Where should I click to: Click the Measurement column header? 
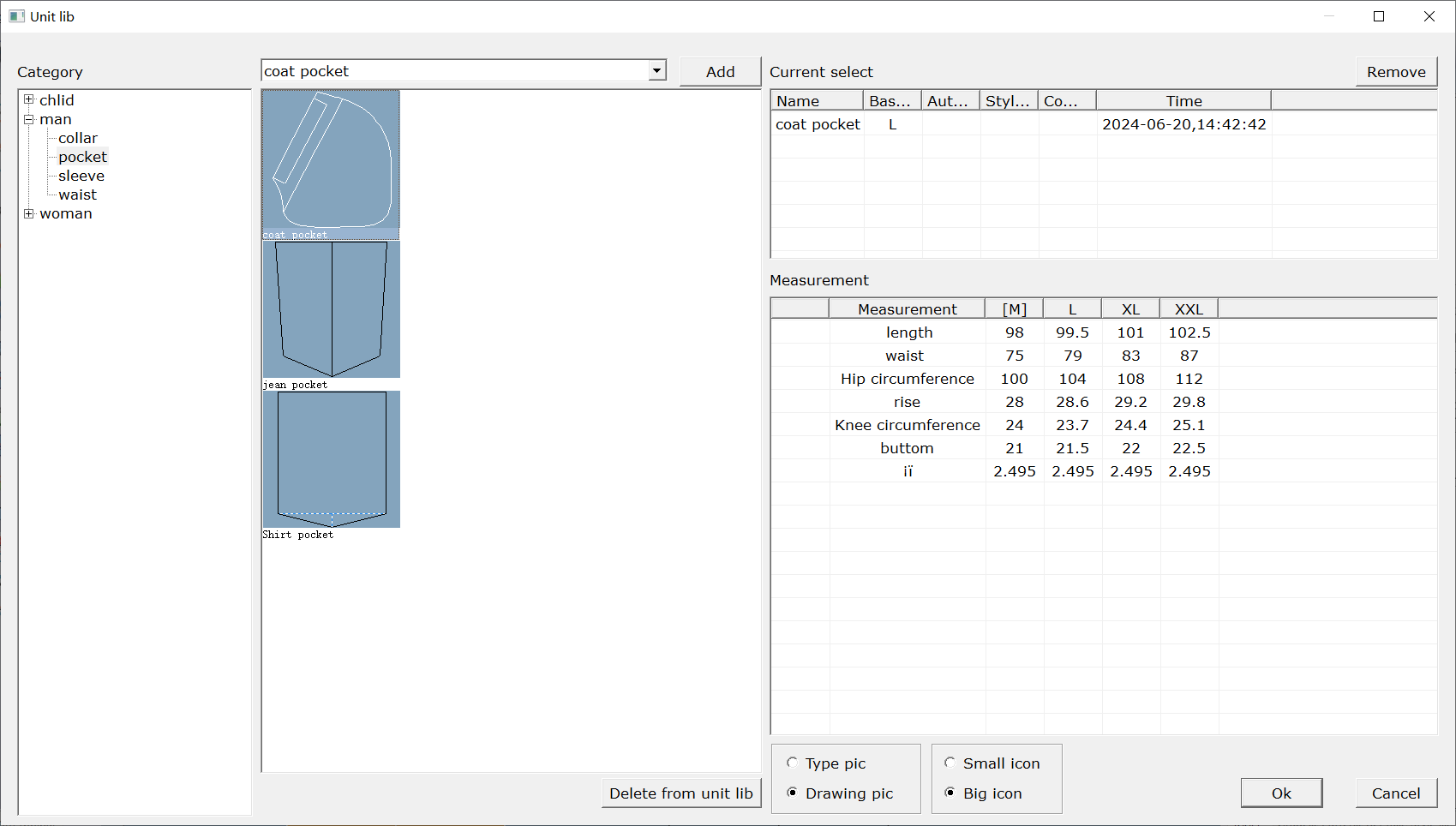coord(908,309)
